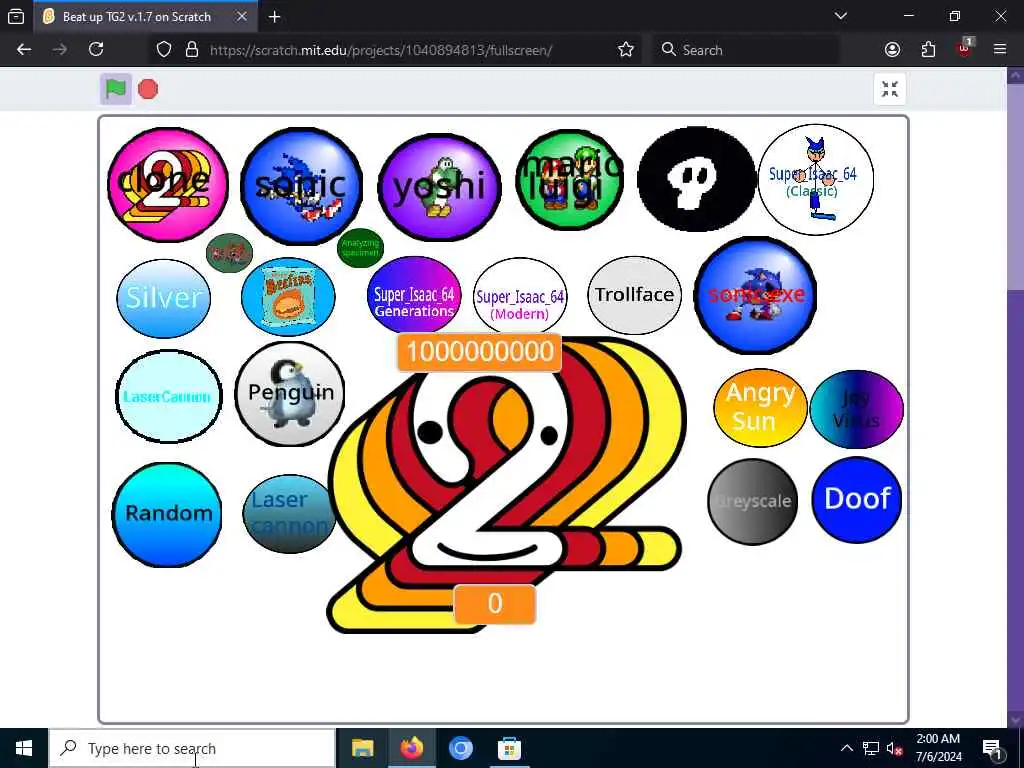Open the extensions puzzle icon

point(928,50)
